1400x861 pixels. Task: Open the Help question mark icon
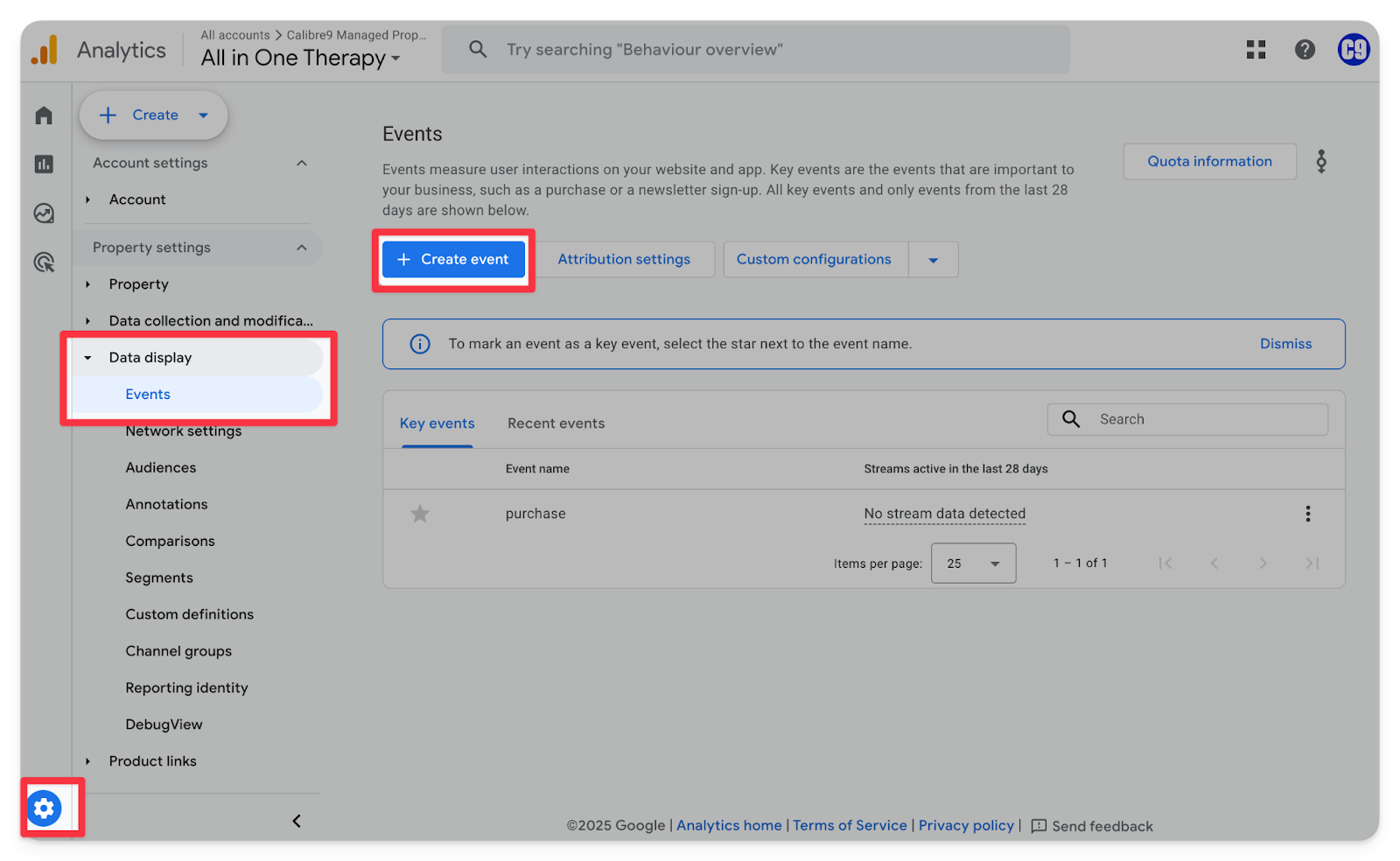[1305, 50]
